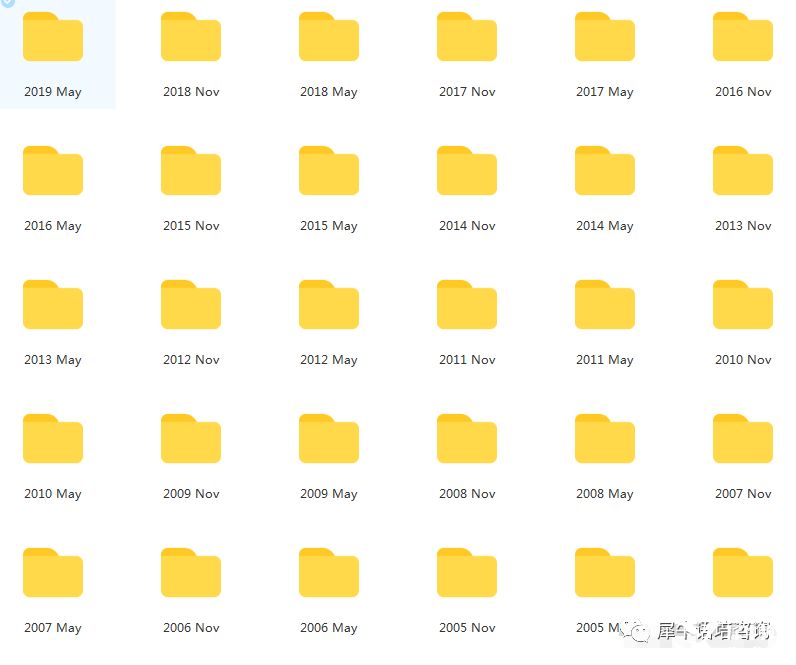Image resolution: width=796 pixels, height=665 pixels.
Task: Click the 2010 Nov folder icon
Action: click(743, 305)
